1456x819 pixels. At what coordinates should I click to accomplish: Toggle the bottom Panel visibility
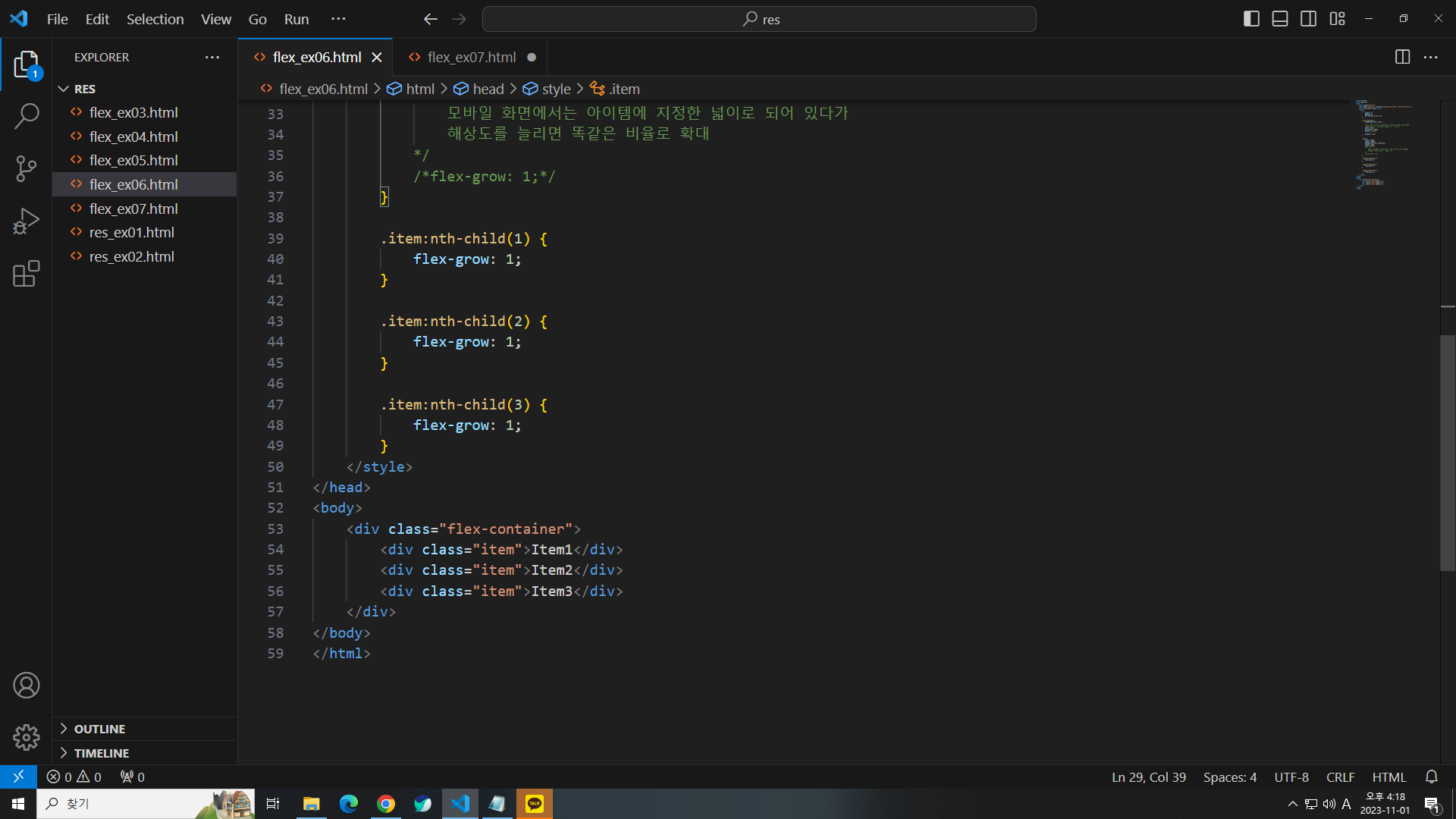click(1280, 19)
